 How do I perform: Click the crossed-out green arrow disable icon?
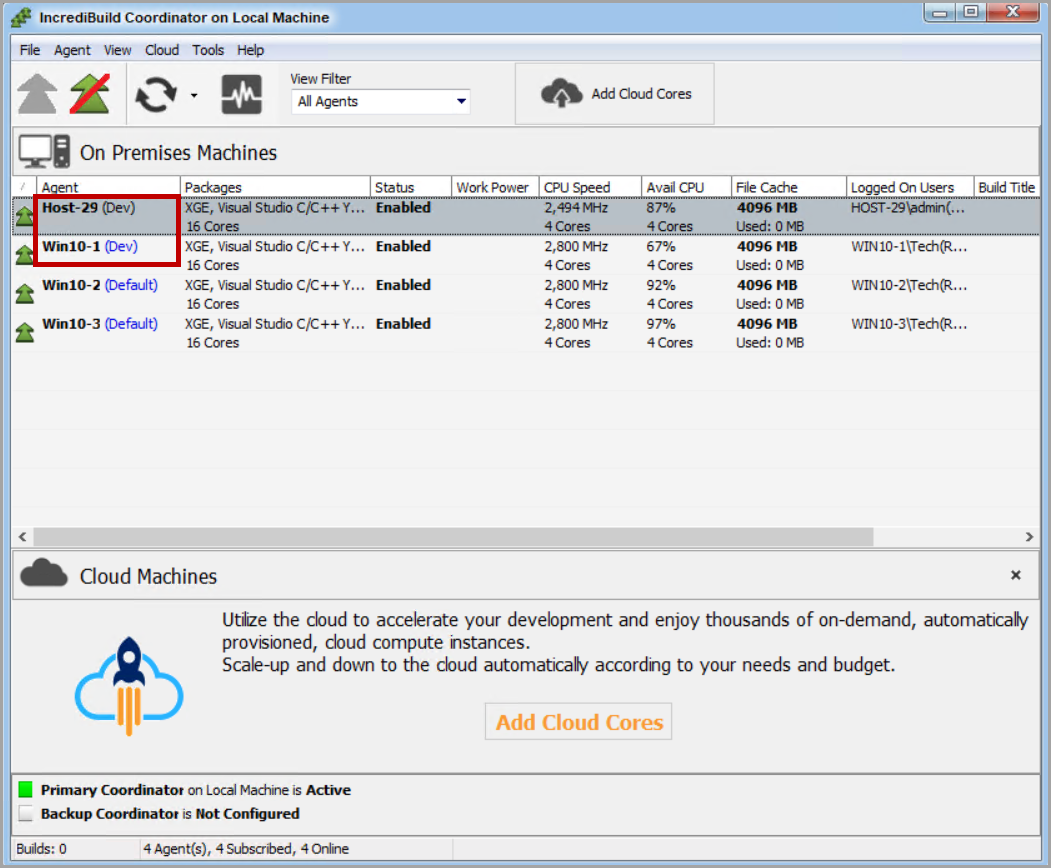click(x=90, y=94)
